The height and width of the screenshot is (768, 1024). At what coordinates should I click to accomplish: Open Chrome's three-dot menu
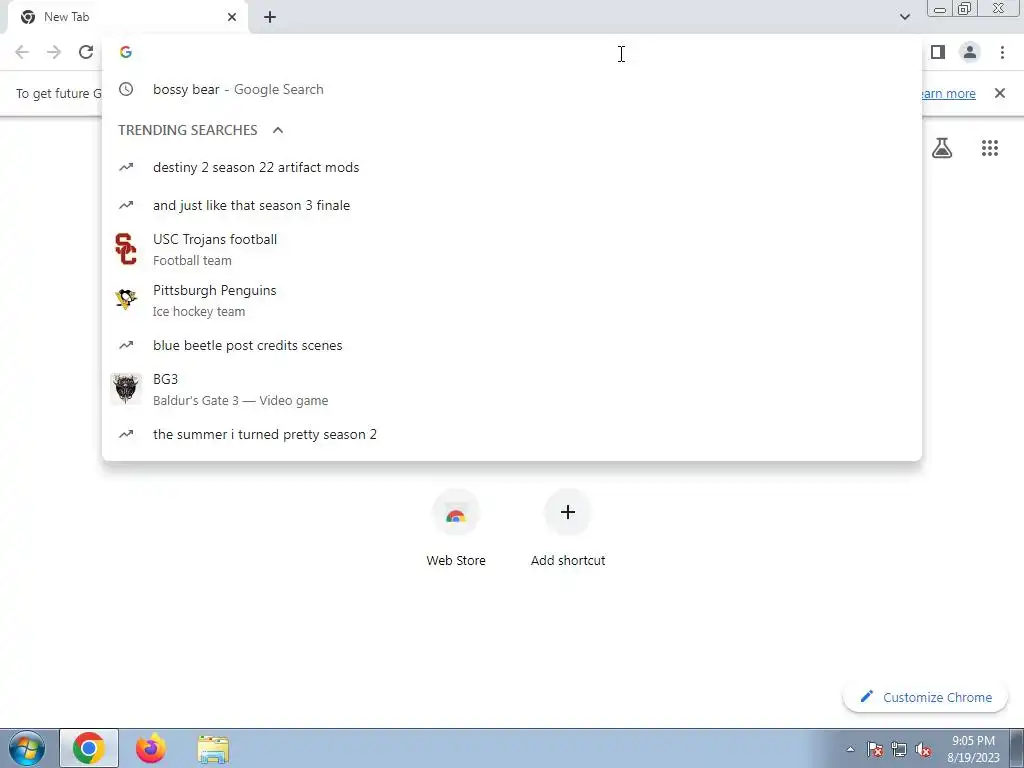point(1002,52)
